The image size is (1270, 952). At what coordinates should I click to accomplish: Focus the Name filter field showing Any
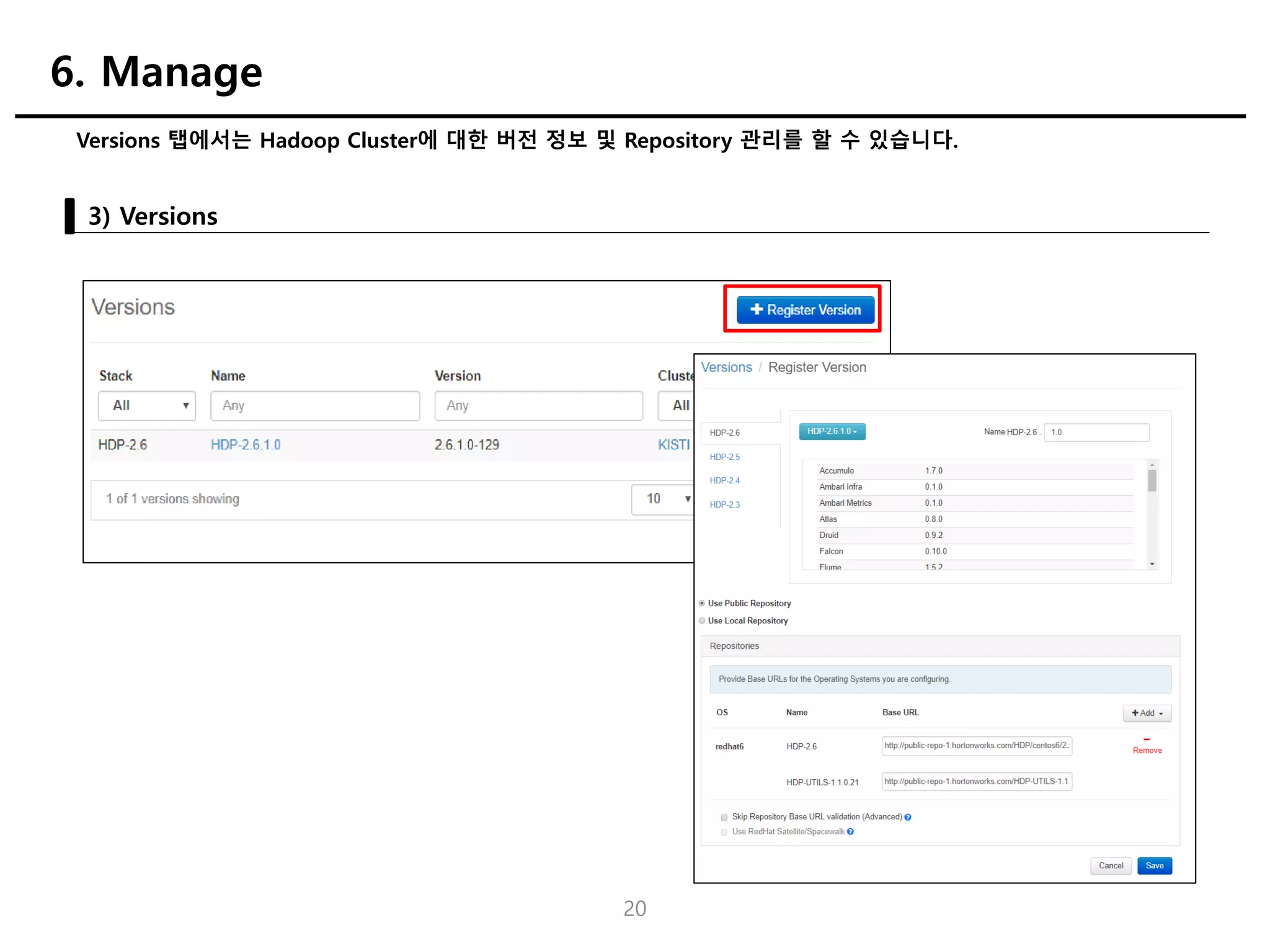point(315,405)
